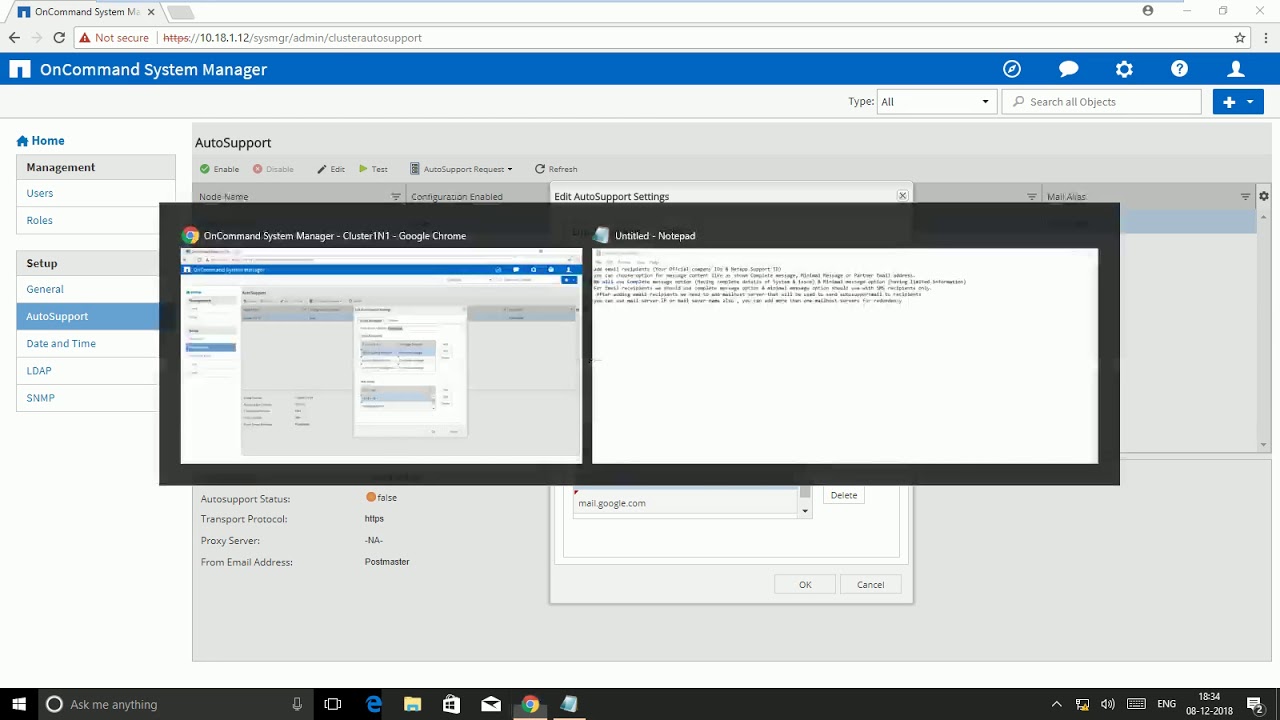Bookmark this page with the star icon

(x=1240, y=38)
